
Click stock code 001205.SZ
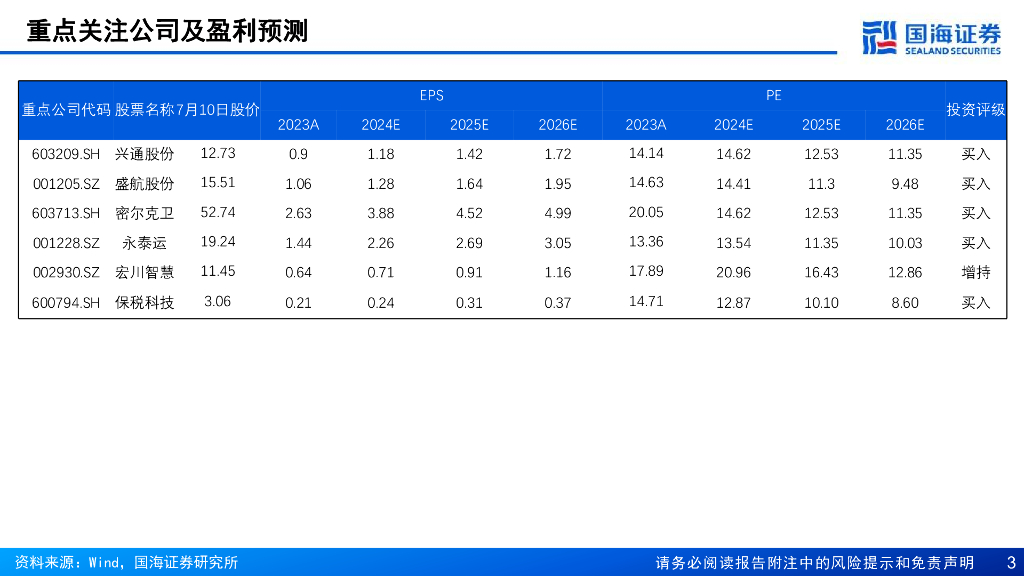coord(66,184)
